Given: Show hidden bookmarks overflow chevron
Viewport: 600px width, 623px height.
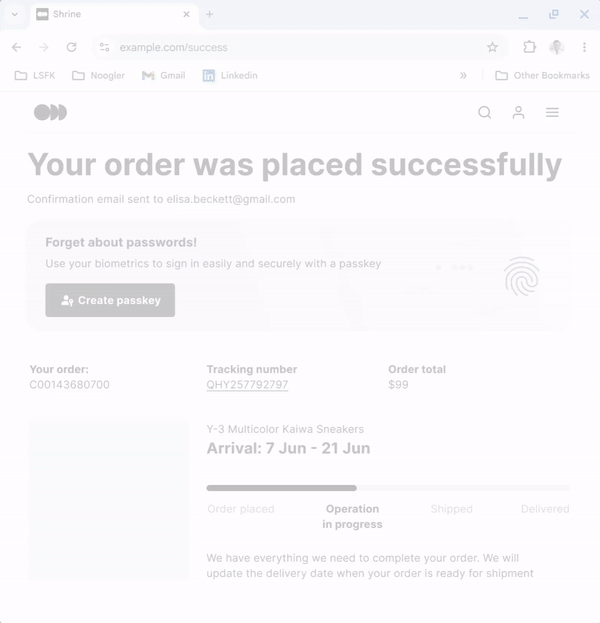Looking at the screenshot, I should [463, 75].
